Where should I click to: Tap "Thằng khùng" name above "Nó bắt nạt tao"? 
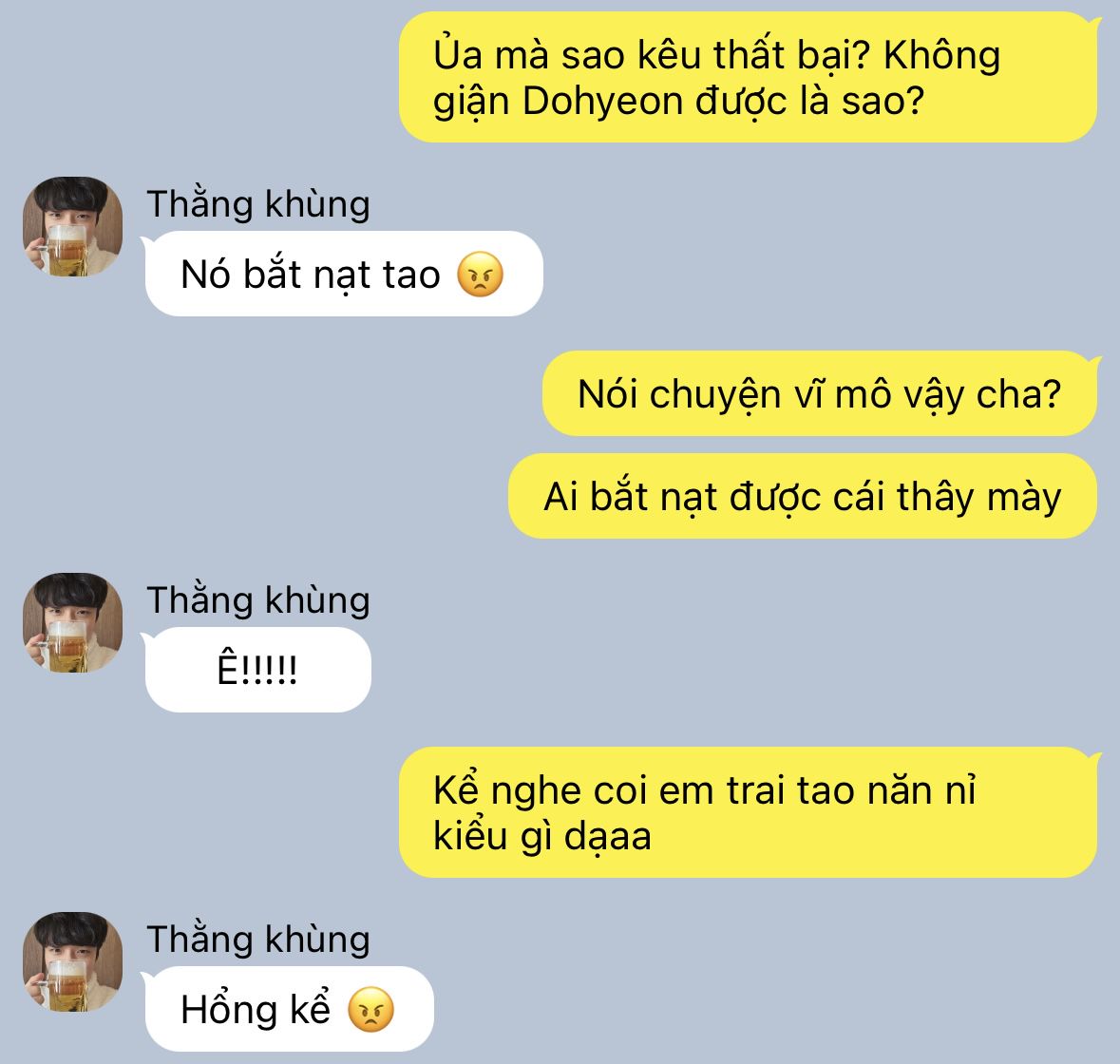[258, 204]
